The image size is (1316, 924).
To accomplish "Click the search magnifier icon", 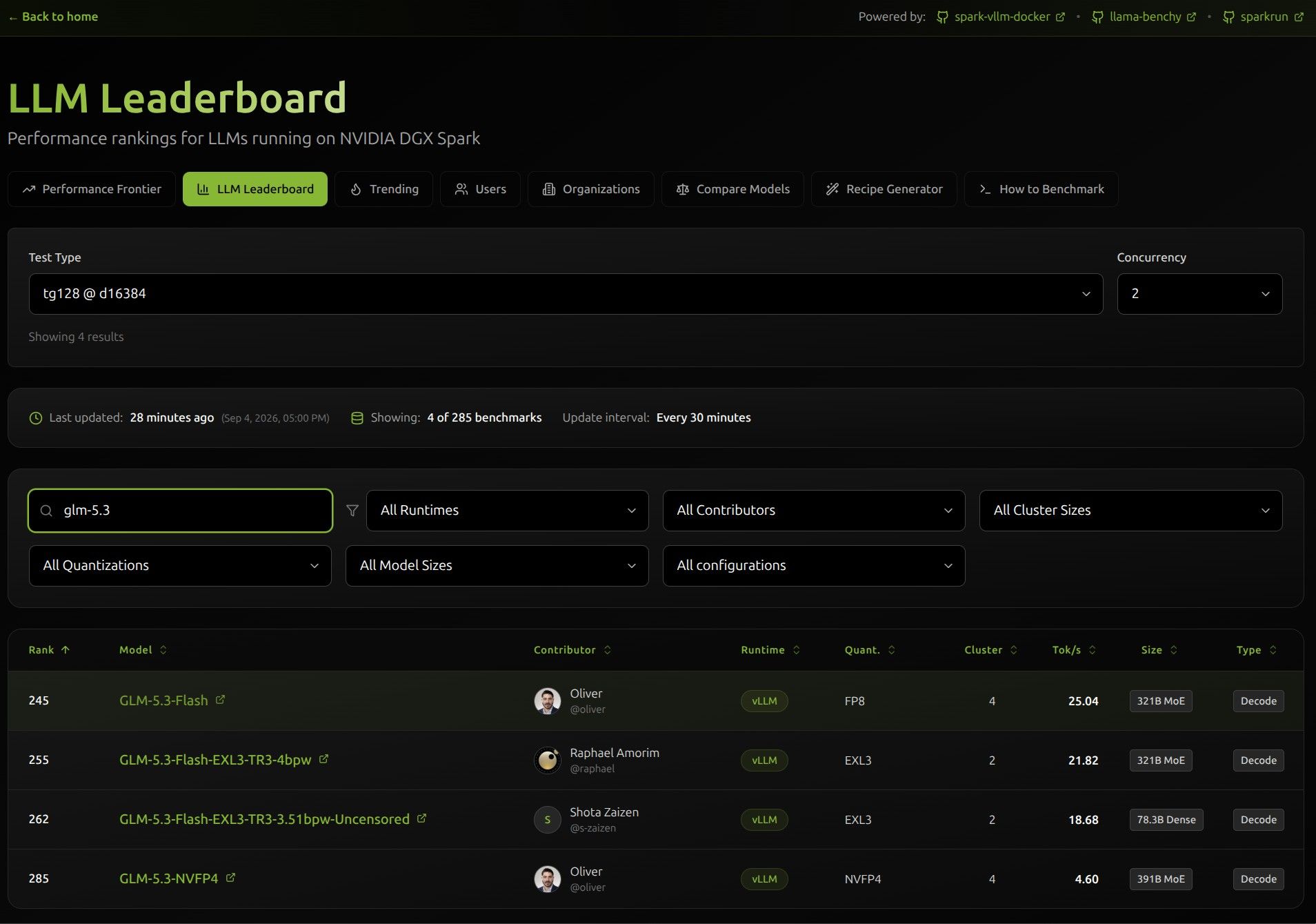I will coord(46,511).
